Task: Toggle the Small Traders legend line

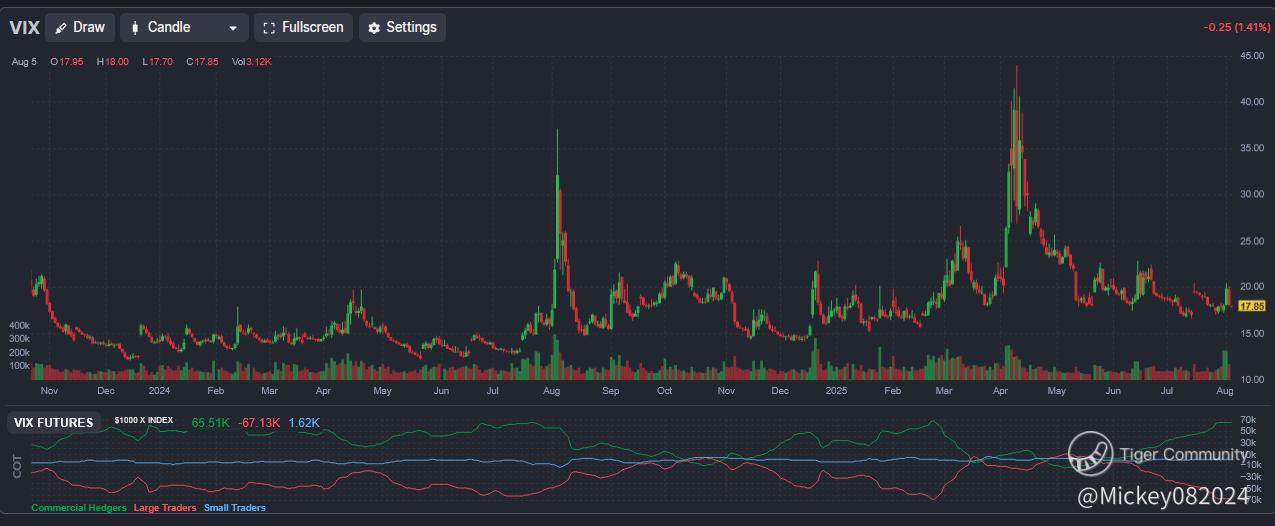Action: 235,508
